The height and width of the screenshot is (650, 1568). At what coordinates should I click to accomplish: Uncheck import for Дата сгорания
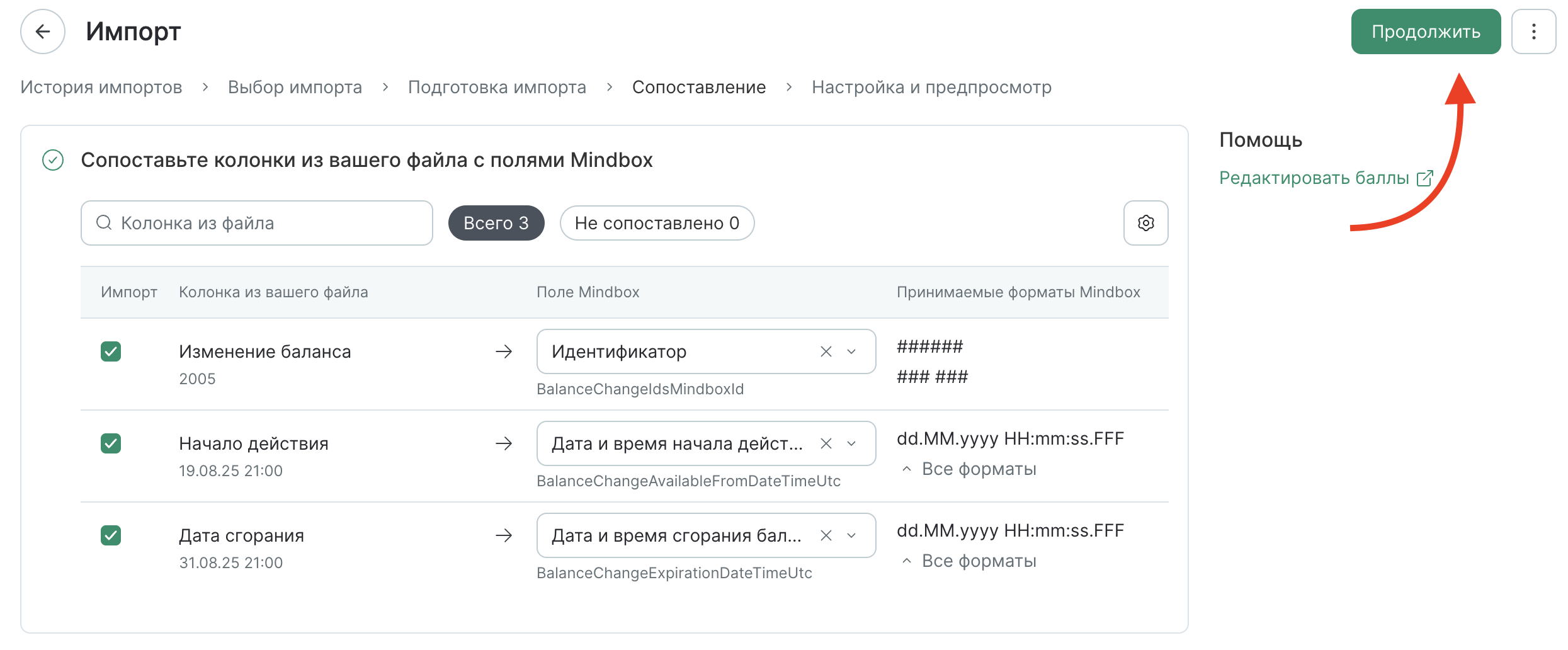(x=111, y=535)
